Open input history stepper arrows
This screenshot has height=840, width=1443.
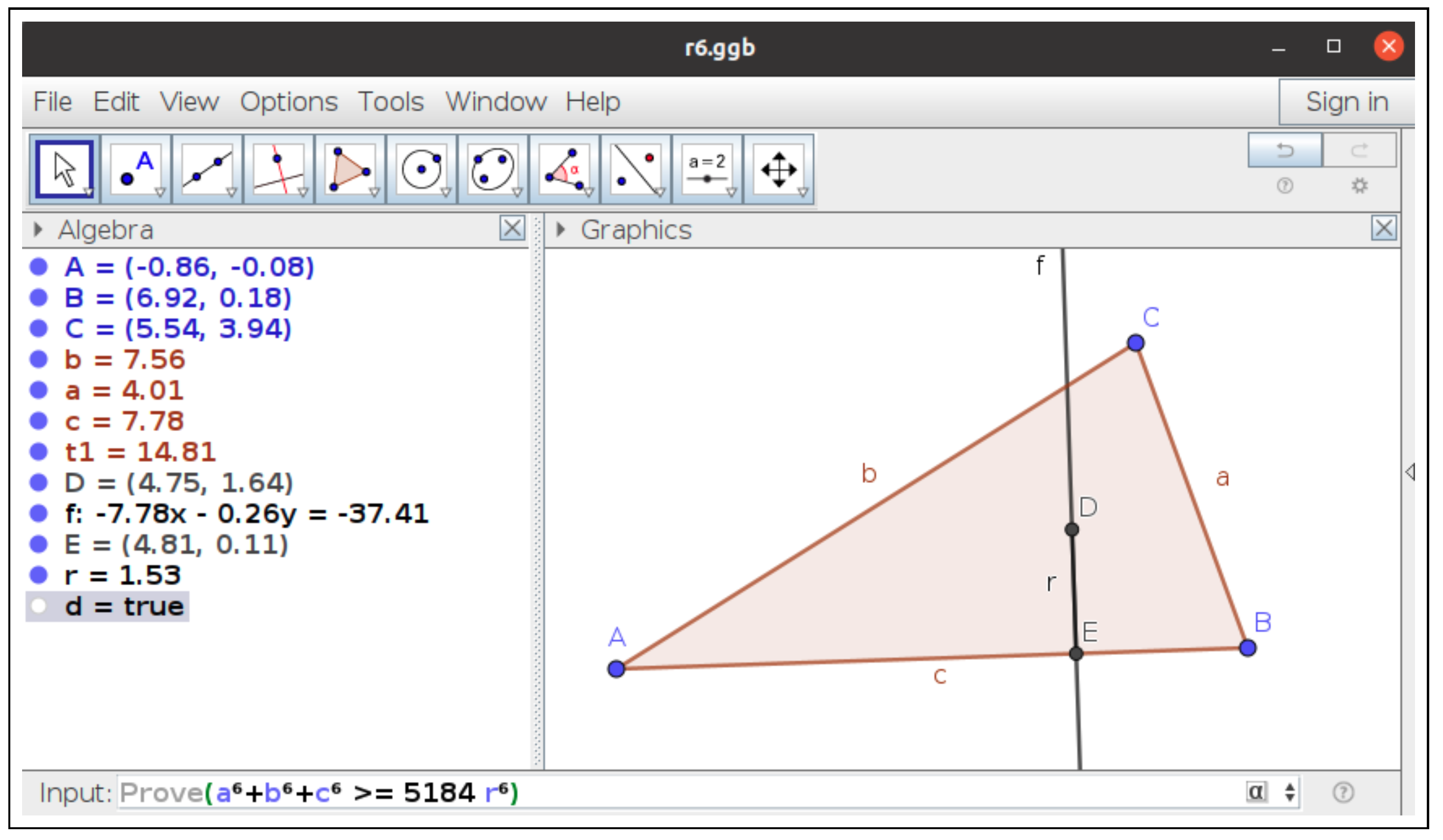[x=1290, y=792]
